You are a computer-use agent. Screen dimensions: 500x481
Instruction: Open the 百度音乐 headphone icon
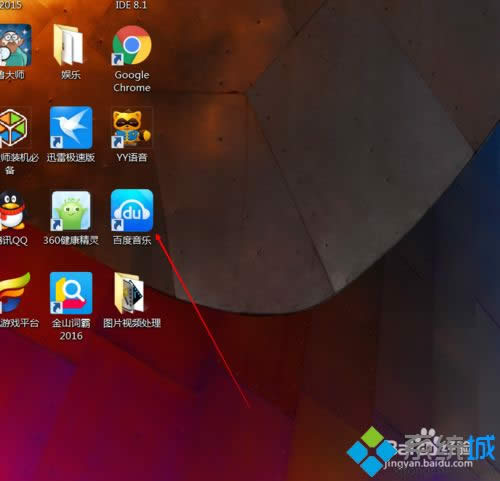click(132, 210)
